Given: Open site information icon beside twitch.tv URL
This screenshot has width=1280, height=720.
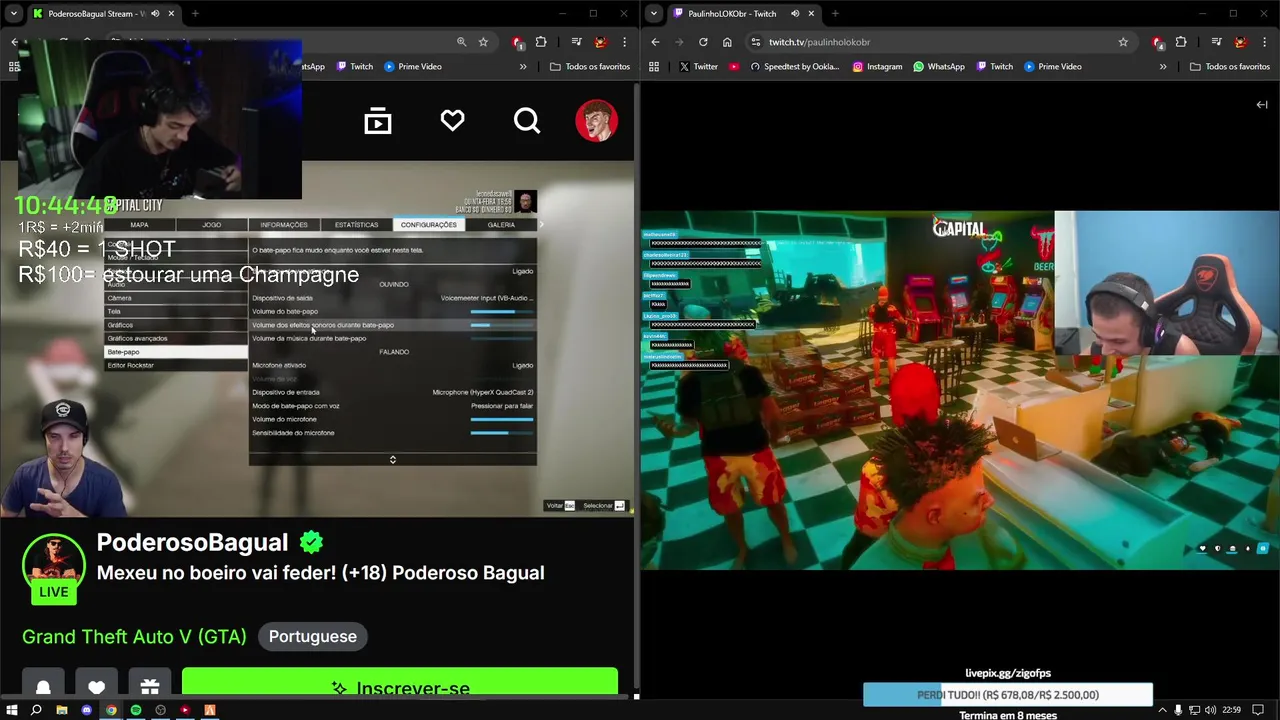Looking at the screenshot, I should click(756, 42).
